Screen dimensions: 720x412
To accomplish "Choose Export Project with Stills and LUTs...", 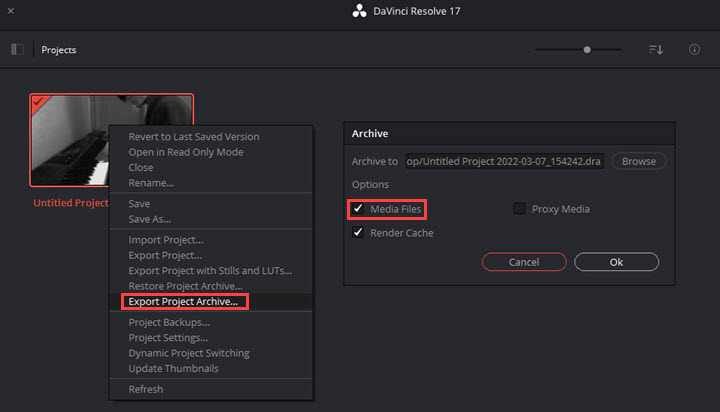I will 210,271.
